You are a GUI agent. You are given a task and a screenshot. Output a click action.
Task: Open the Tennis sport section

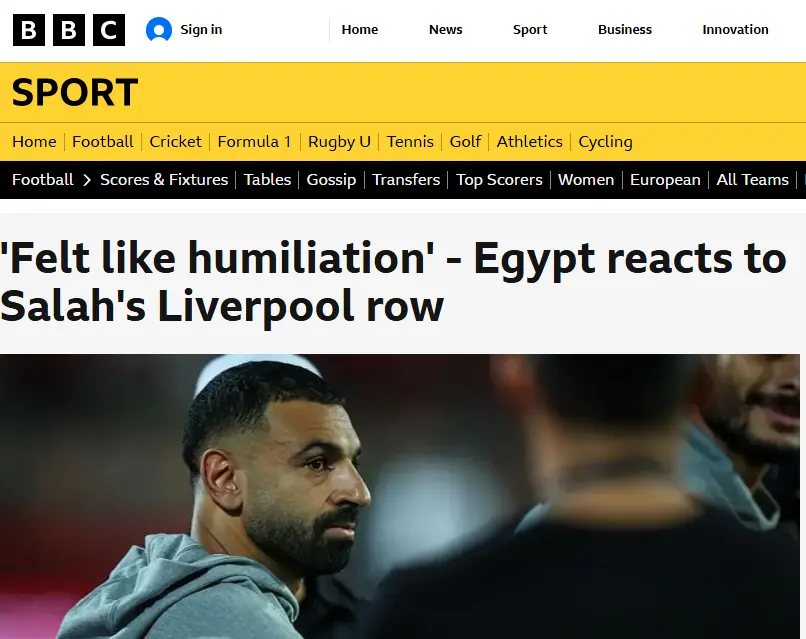click(410, 141)
